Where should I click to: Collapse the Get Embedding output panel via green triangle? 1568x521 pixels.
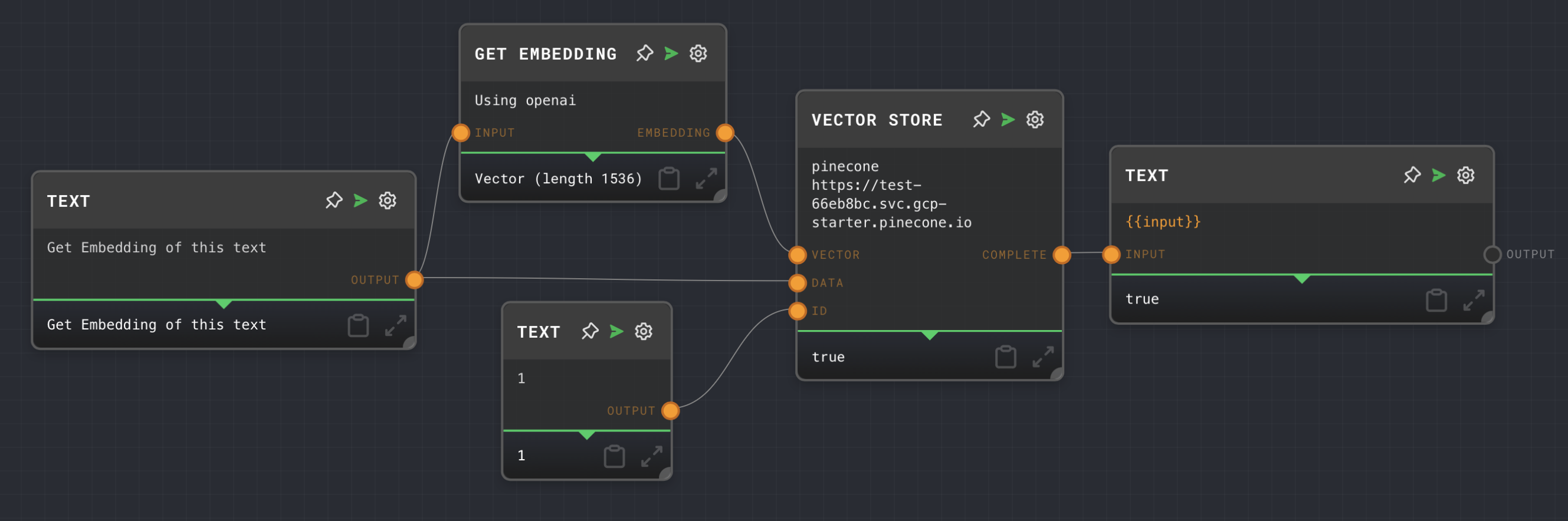593,157
